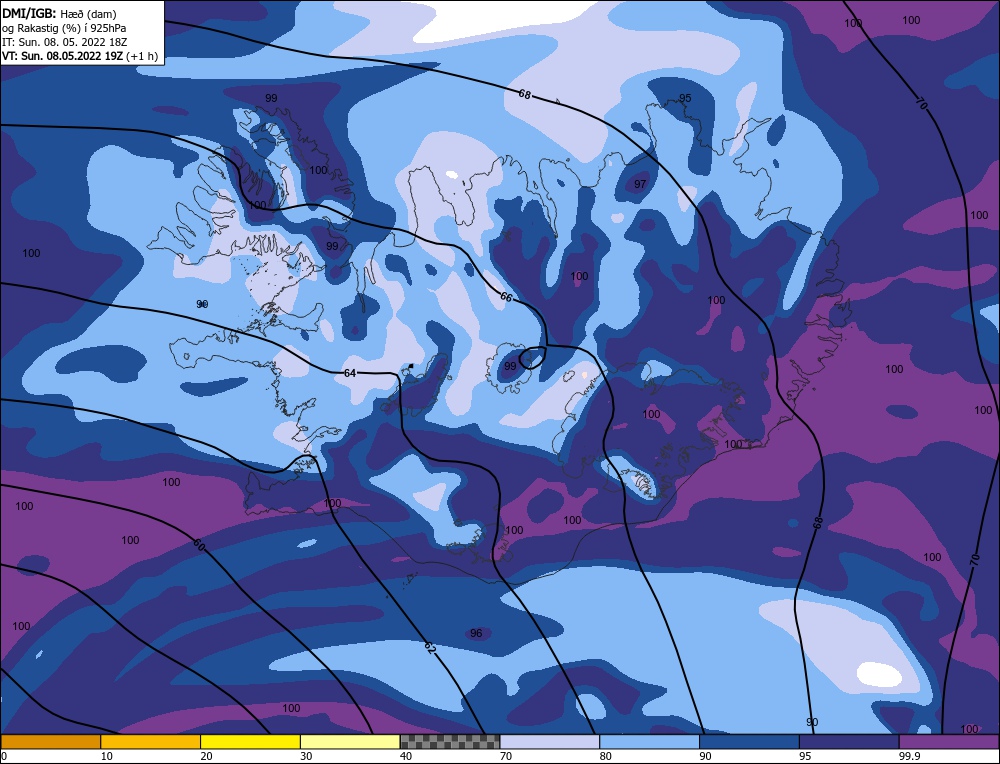The width and height of the screenshot is (1000, 764).
Task: Click the '66' contour line label
Action: pos(506,297)
